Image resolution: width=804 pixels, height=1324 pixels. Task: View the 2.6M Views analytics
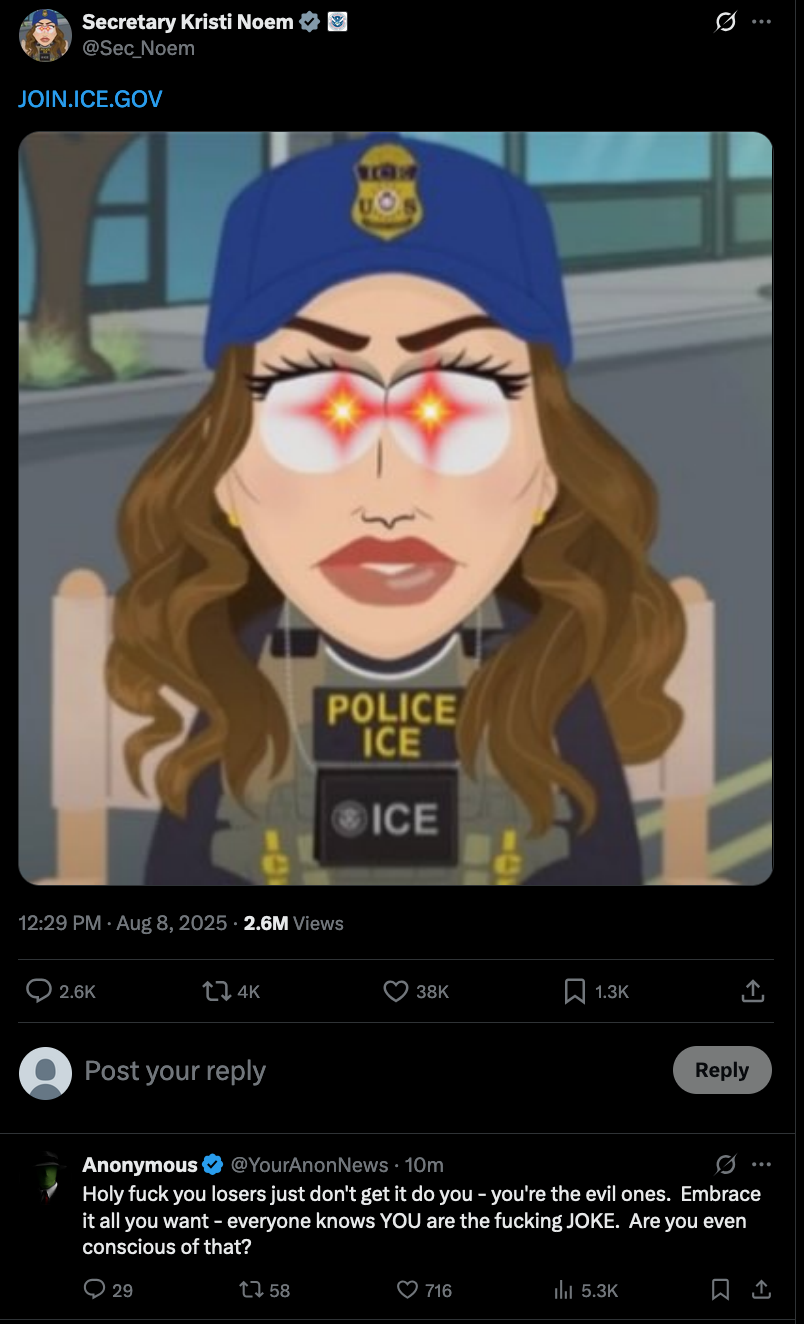coord(293,923)
